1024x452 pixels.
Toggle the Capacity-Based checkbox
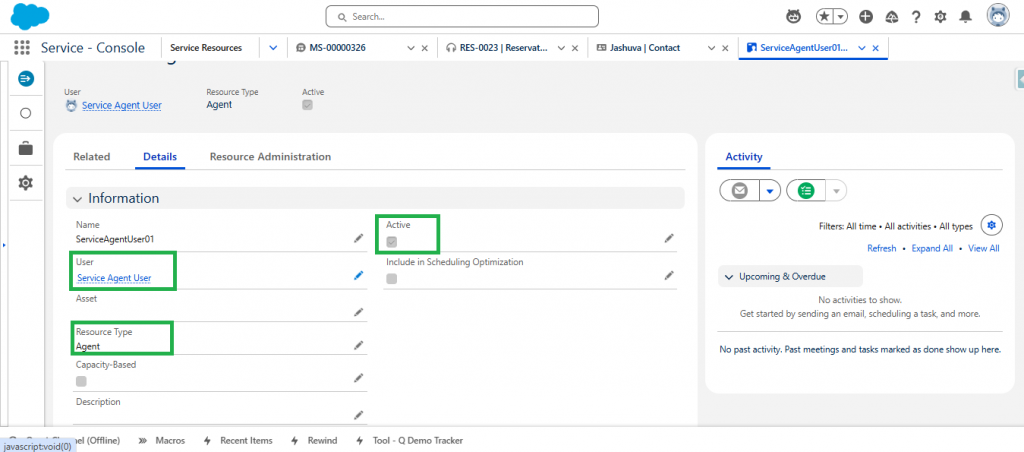[x=81, y=381]
